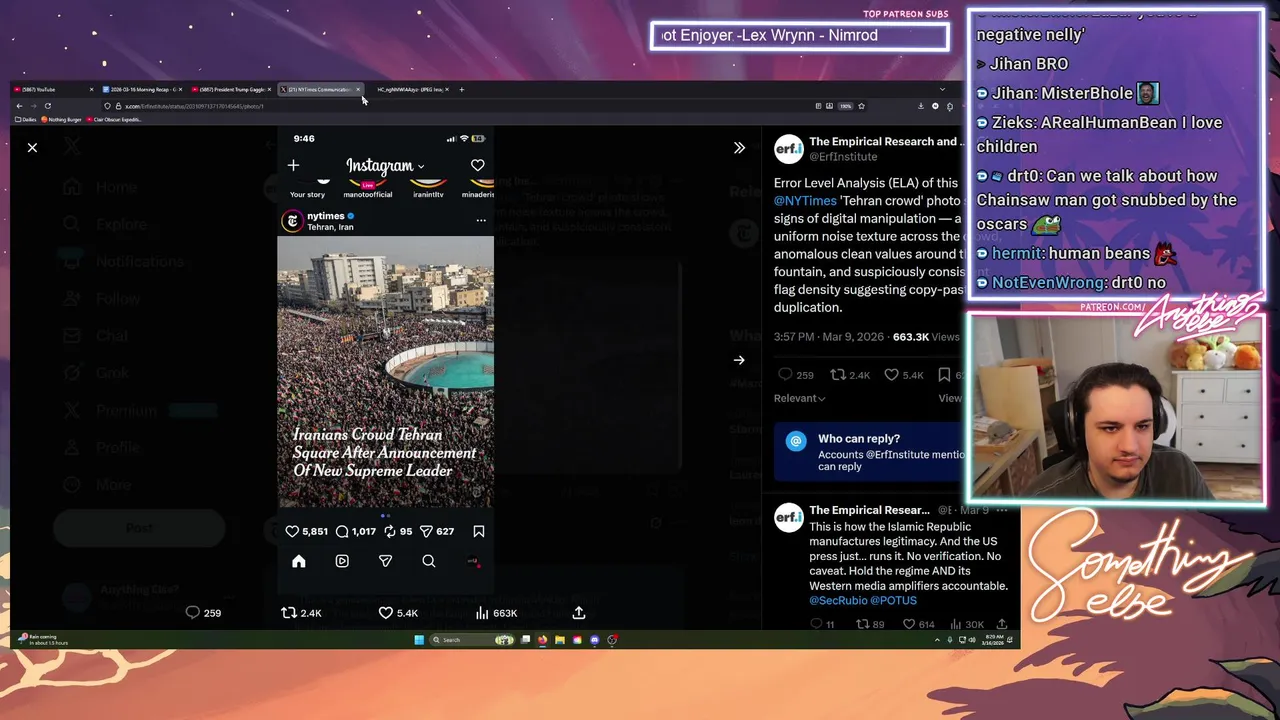
Task: Click the Tehran crowd photo
Action: click(385, 372)
